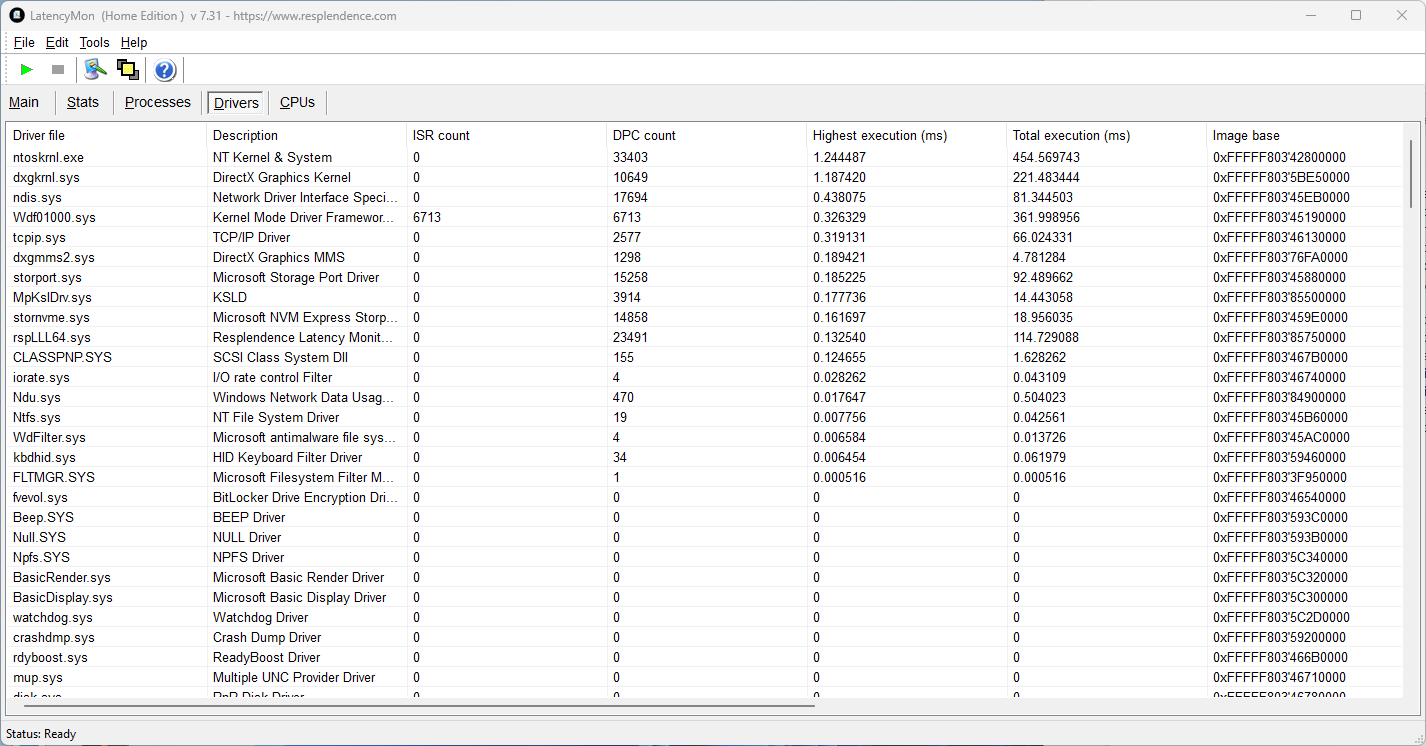This screenshot has width=1426, height=746.
Task: Switch to the Main tab
Action: tap(24, 102)
